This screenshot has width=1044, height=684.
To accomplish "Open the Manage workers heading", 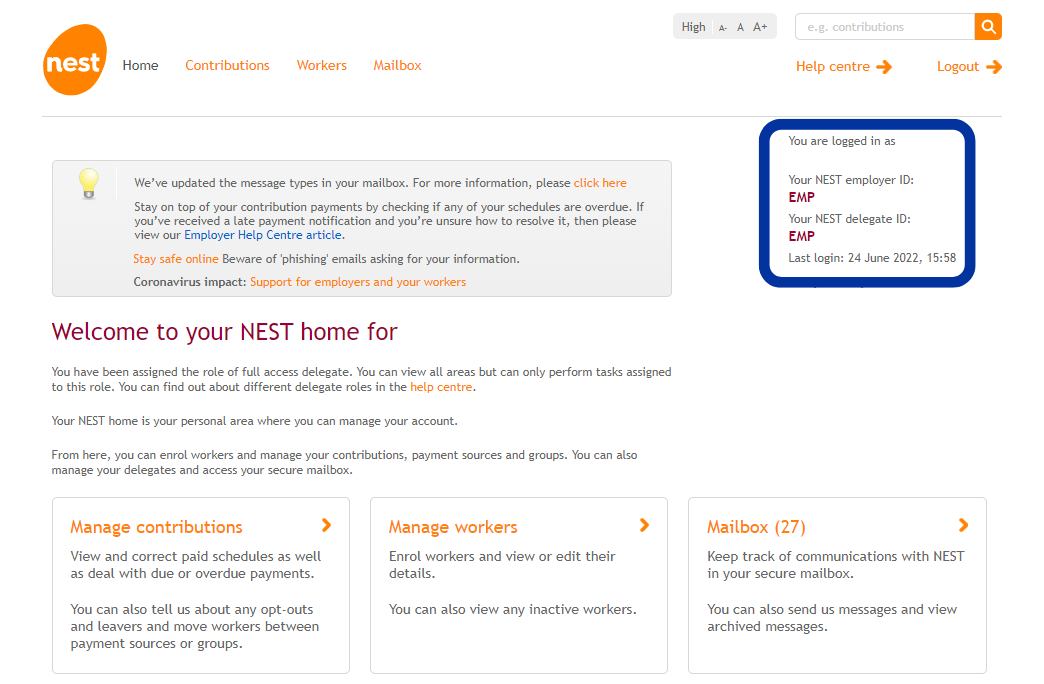I will point(453,527).
